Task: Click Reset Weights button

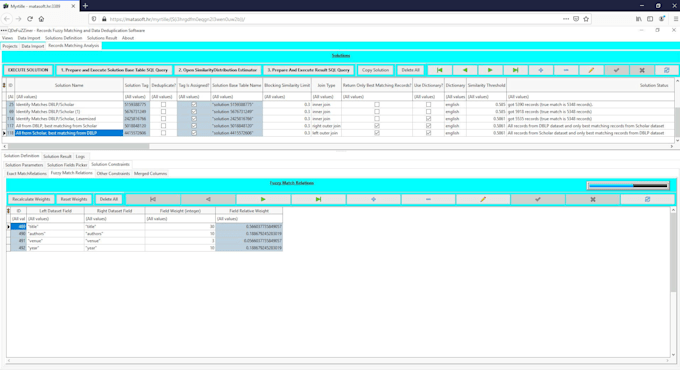Action: click(x=74, y=199)
